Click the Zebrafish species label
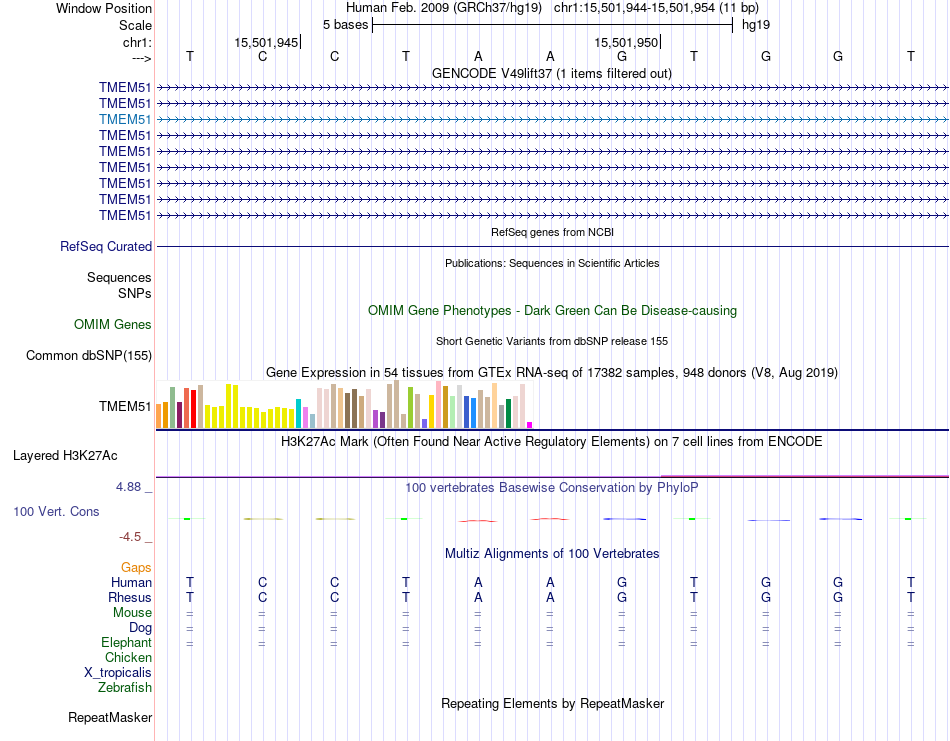Viewport: 950px width, 741px height. point(125,688)
